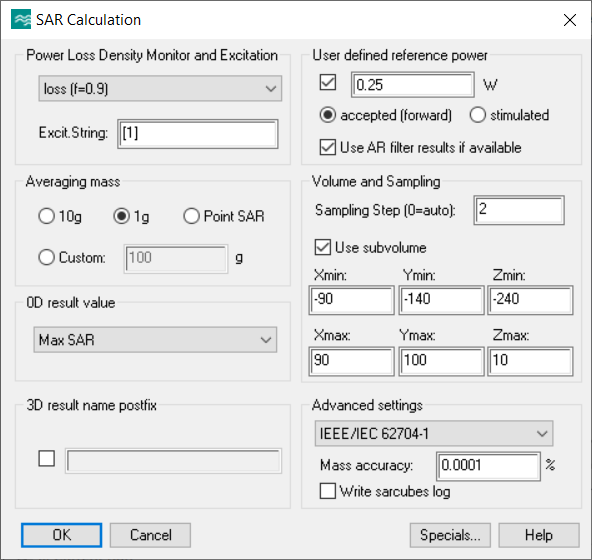The height and width of the screenshot is (560, 592).
Task: Expand the Max SAR result dropdown
Action: (155, 340)
